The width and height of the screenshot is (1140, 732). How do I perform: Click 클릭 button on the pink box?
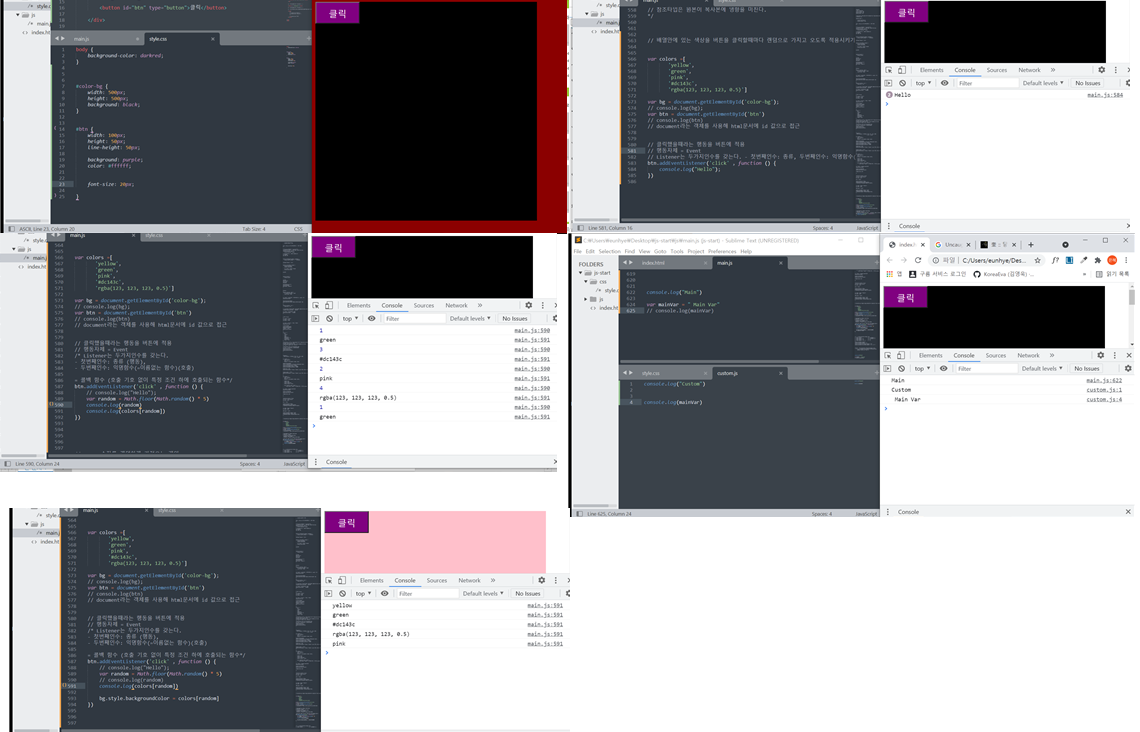point(347,523)
